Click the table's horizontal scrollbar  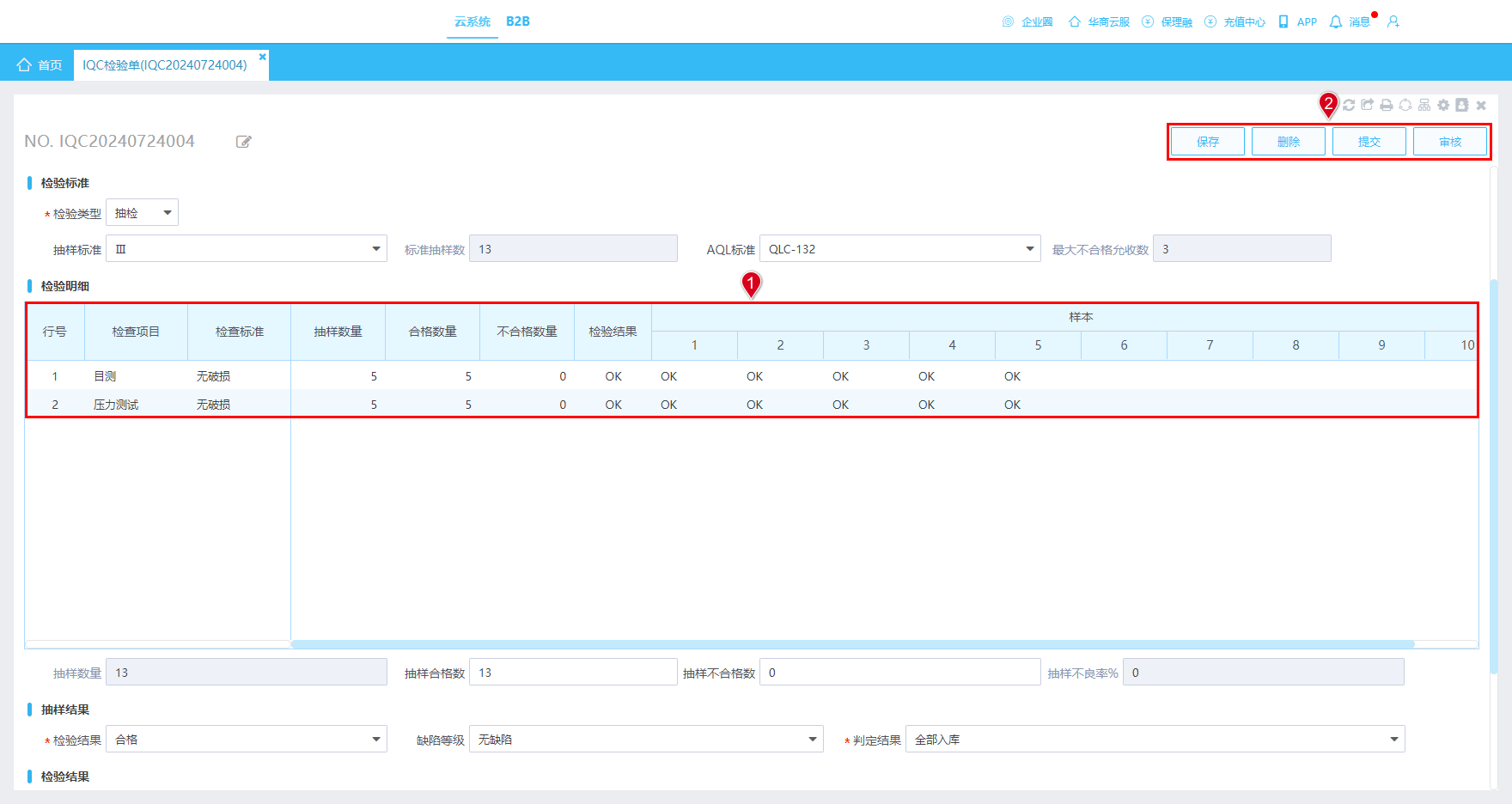(853, 644)
